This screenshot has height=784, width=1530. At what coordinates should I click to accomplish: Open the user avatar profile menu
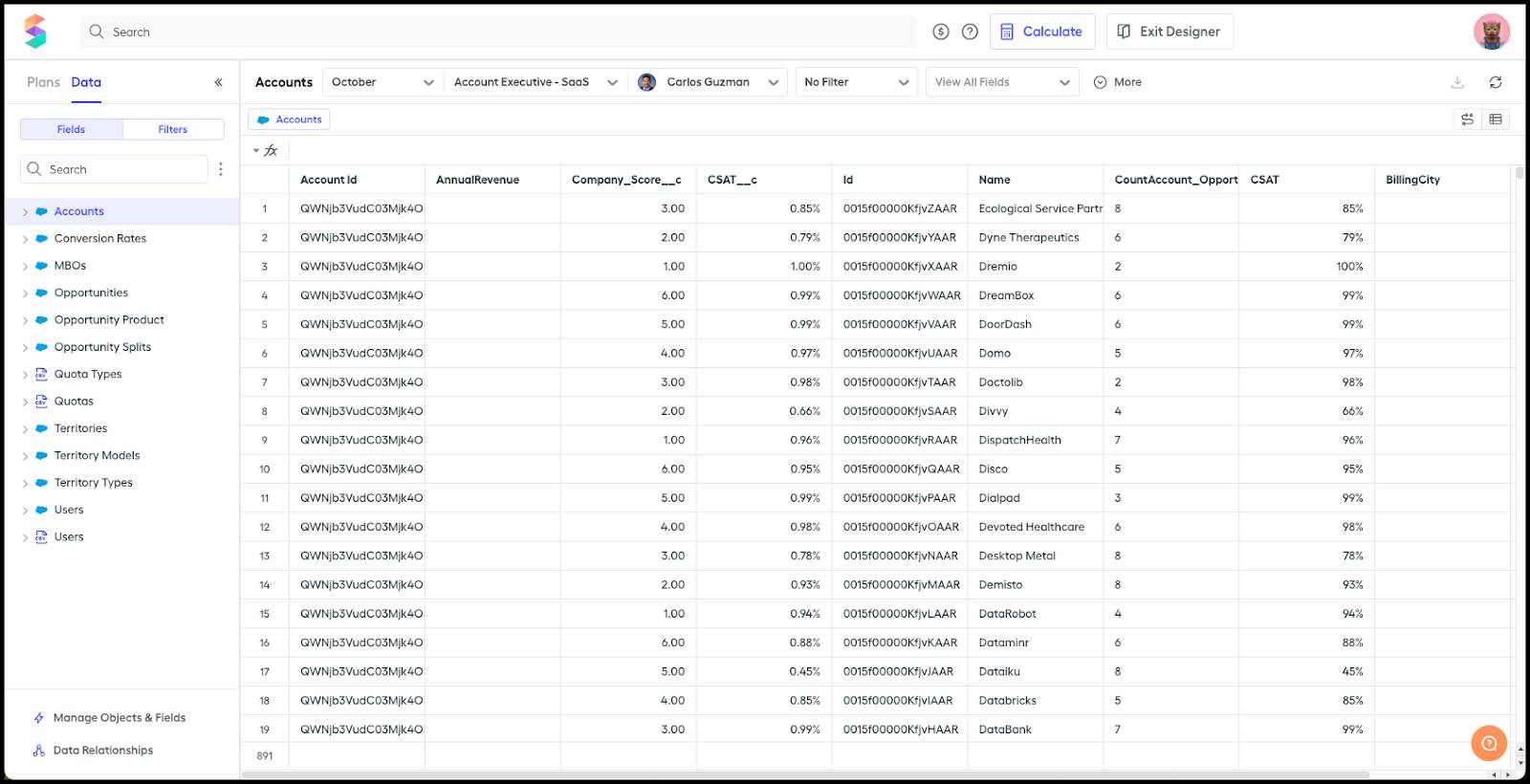pos(1491,32)
